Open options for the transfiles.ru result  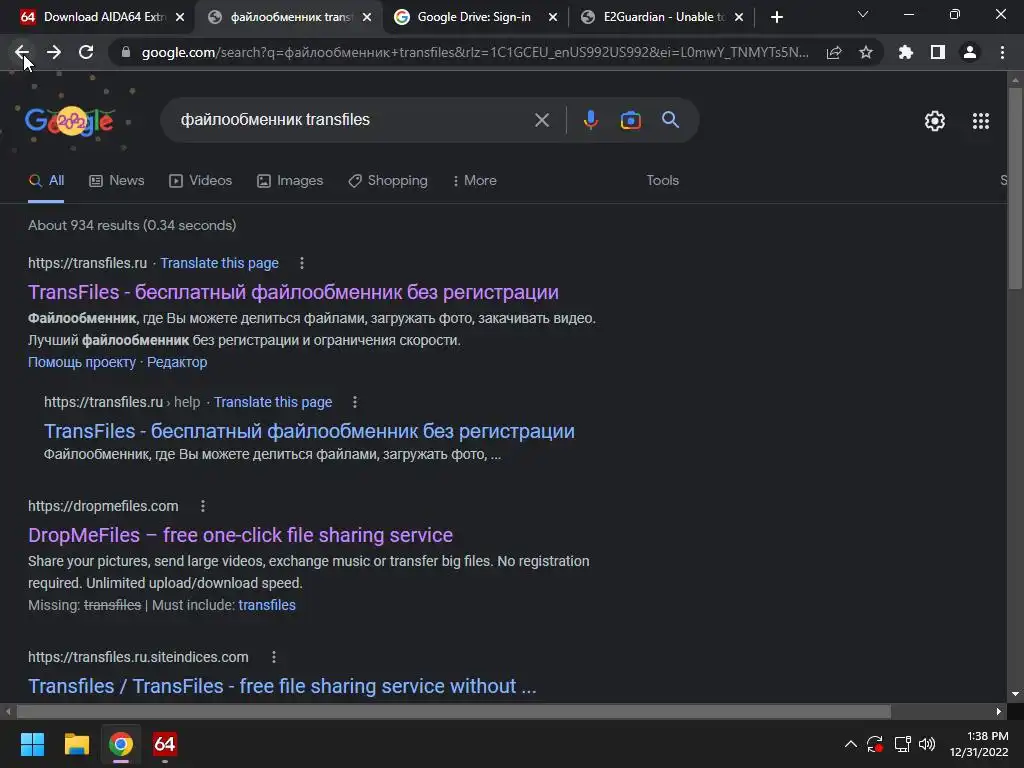301,263
